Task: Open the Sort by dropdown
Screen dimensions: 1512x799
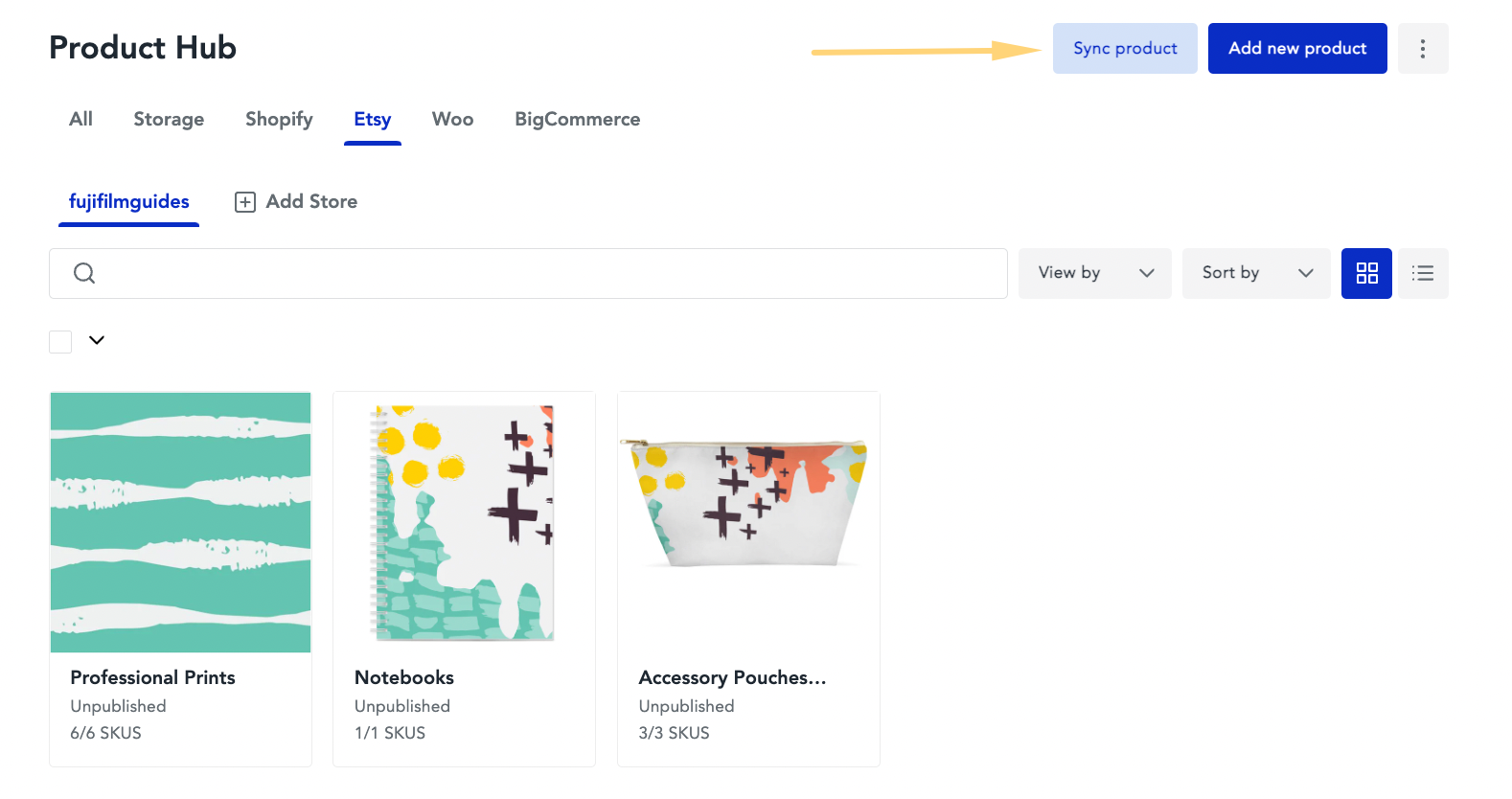Action: (1255, 273)
